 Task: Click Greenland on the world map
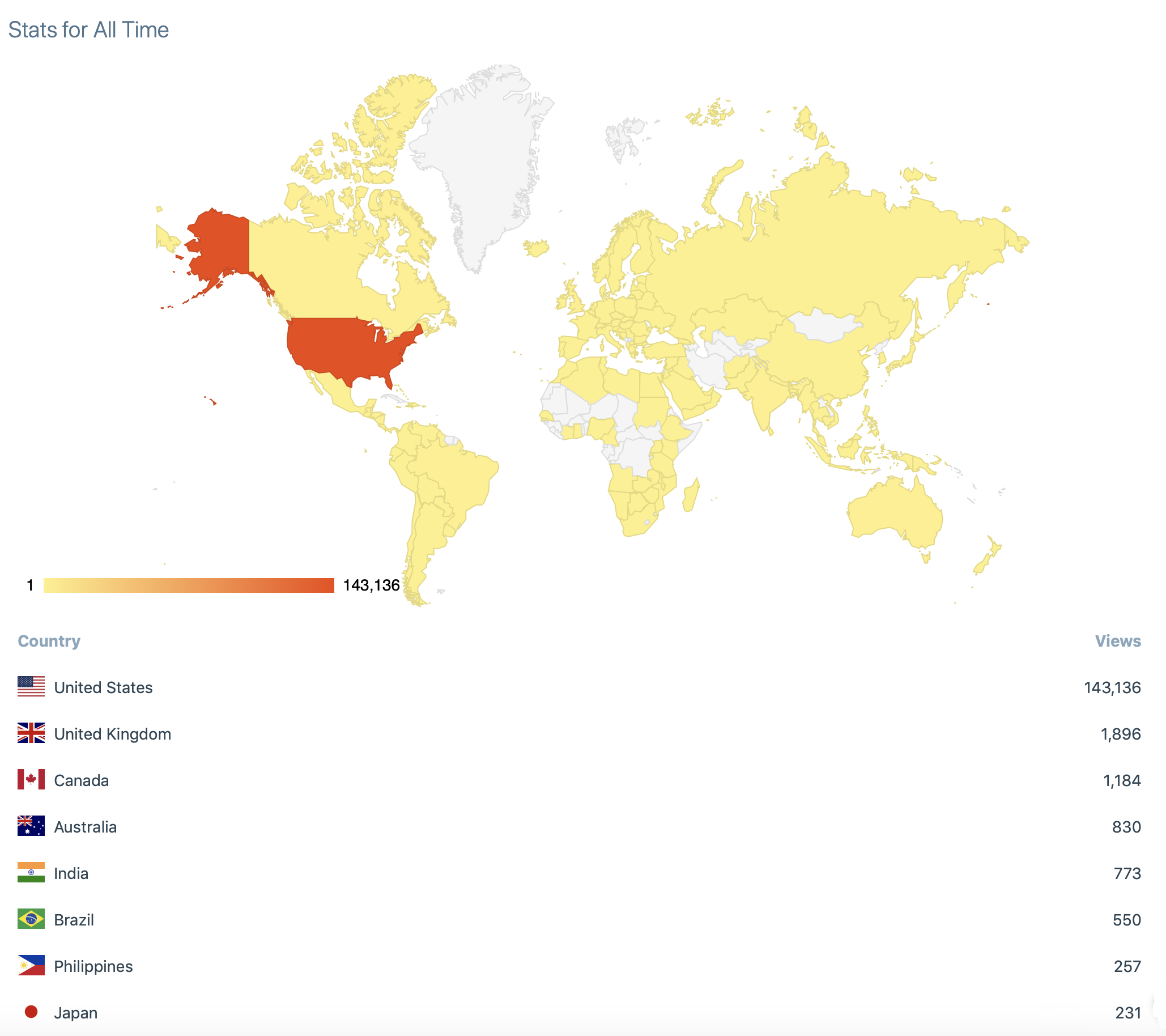(479, 160)
